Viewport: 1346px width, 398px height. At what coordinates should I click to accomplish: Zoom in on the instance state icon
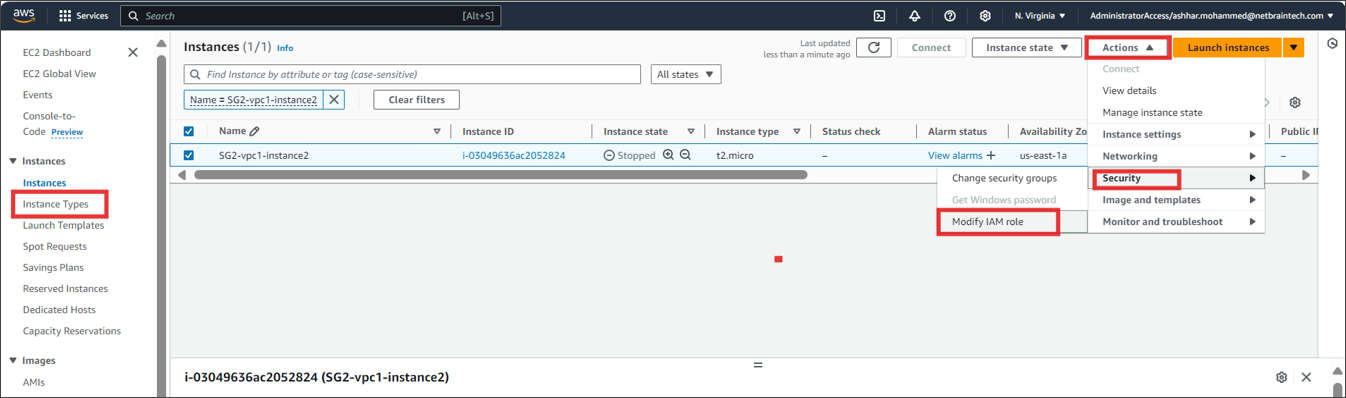tap(668, 156)
